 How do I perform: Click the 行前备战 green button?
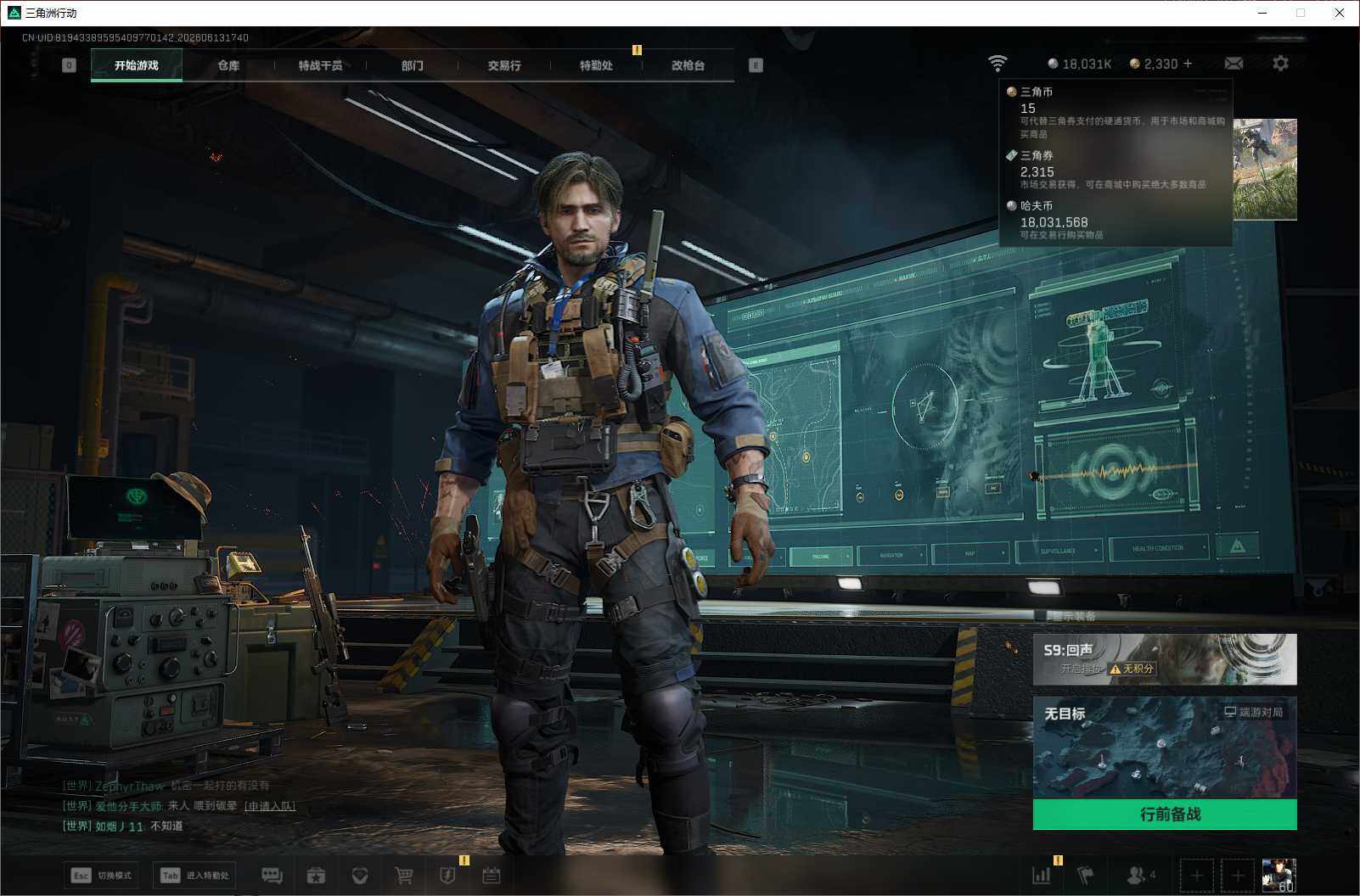coord(1165,815)
